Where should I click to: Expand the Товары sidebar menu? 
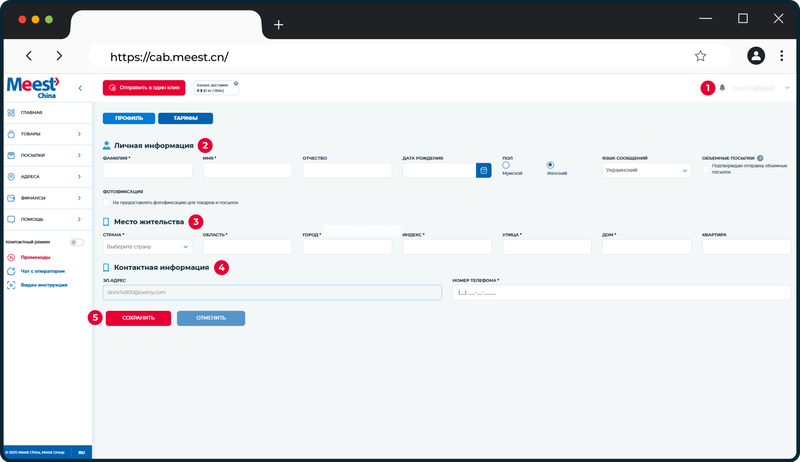[46, 134]
